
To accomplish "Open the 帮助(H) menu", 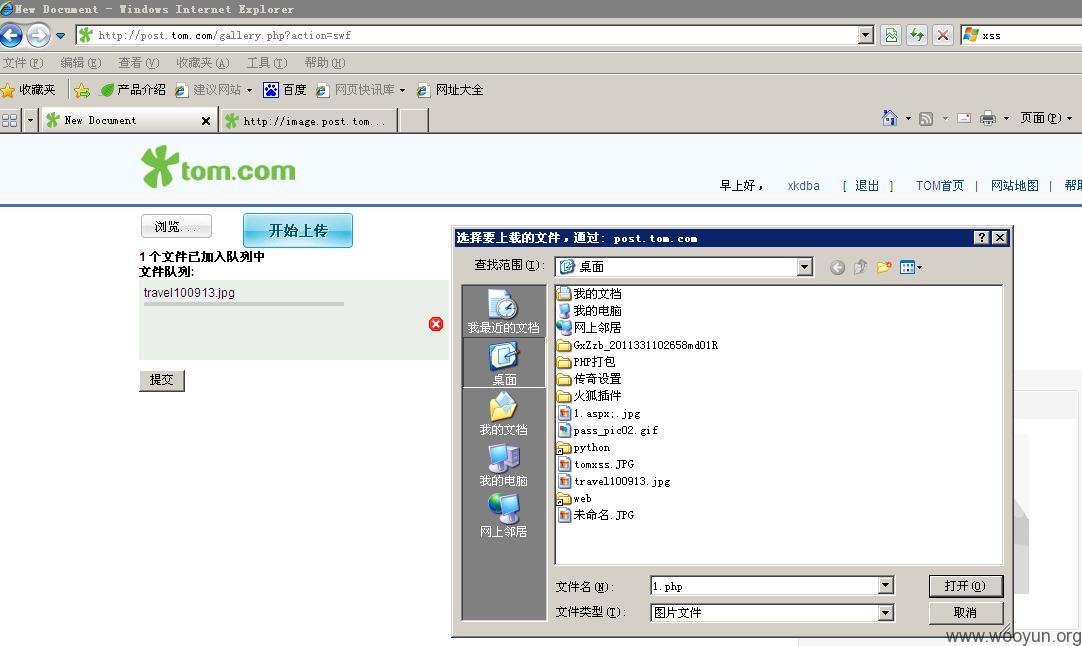I will pos(325,63).
